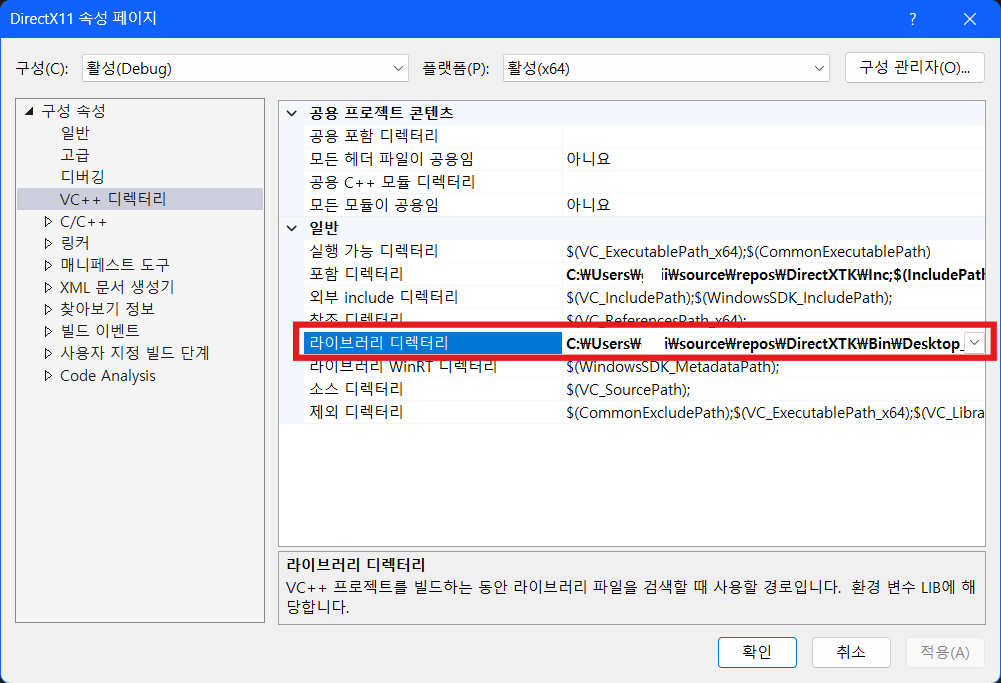Click the $(WindowsSDK_MetadataPath) value
This screenshot has height=683, width=1001.
point(672,366)
